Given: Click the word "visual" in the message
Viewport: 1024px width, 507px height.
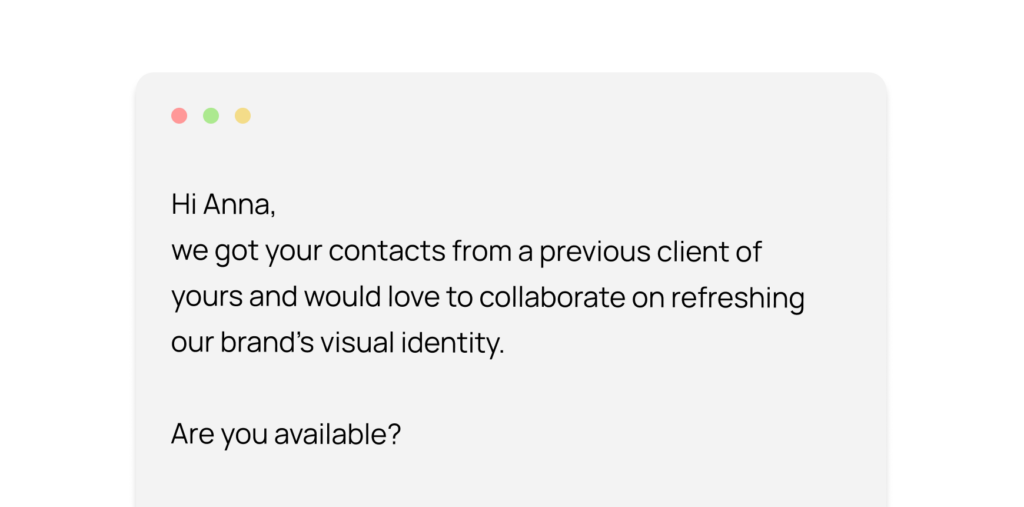Looking at the screenshot, I should (x=358, y=343).
